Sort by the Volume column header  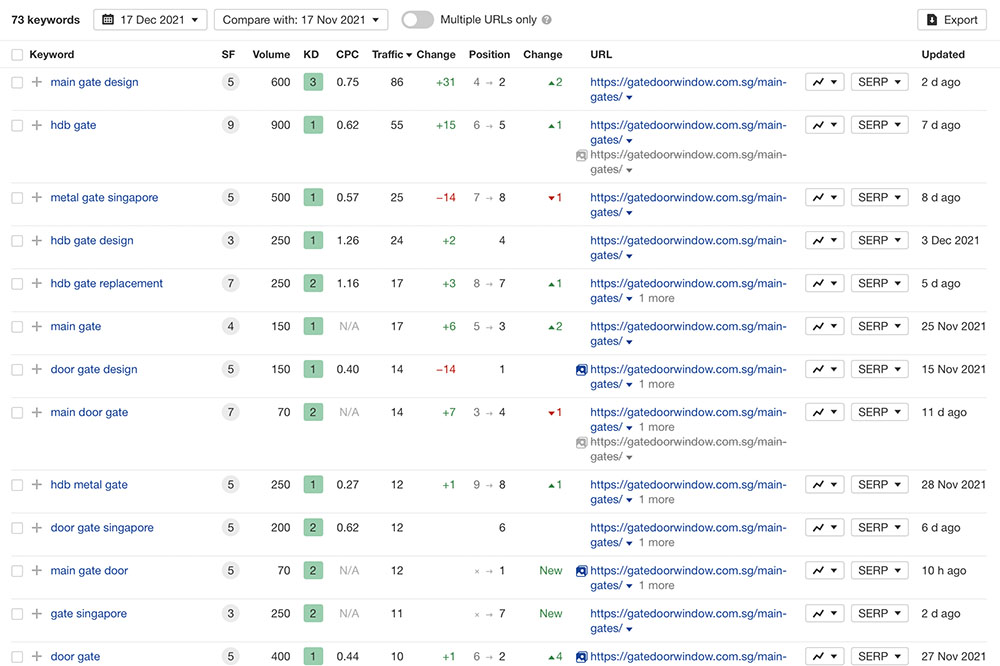point(271,55)
